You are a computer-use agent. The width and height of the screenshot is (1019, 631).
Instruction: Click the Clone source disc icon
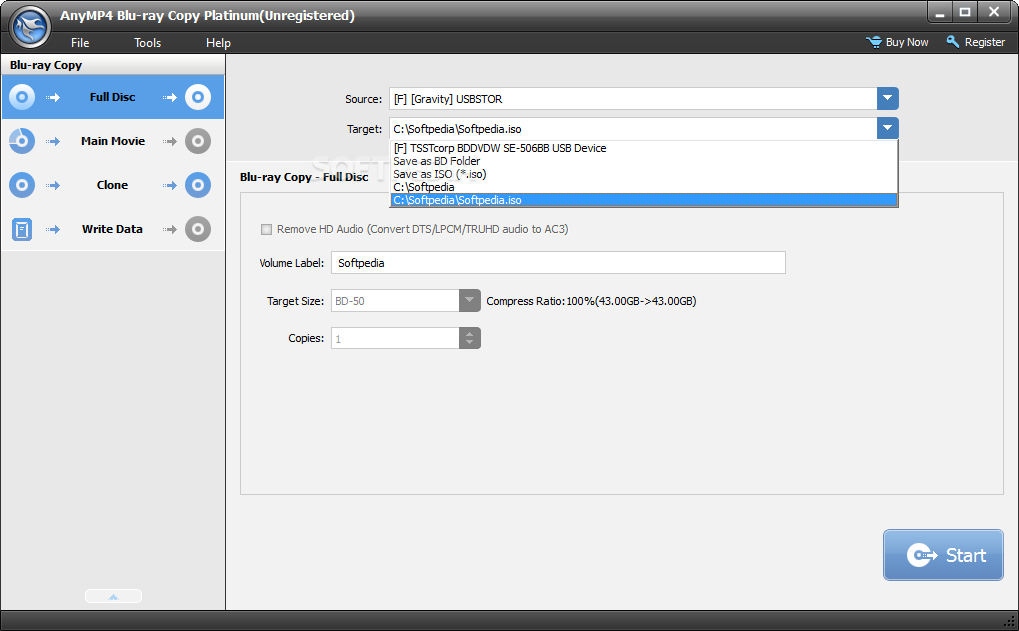pos(22,185)
